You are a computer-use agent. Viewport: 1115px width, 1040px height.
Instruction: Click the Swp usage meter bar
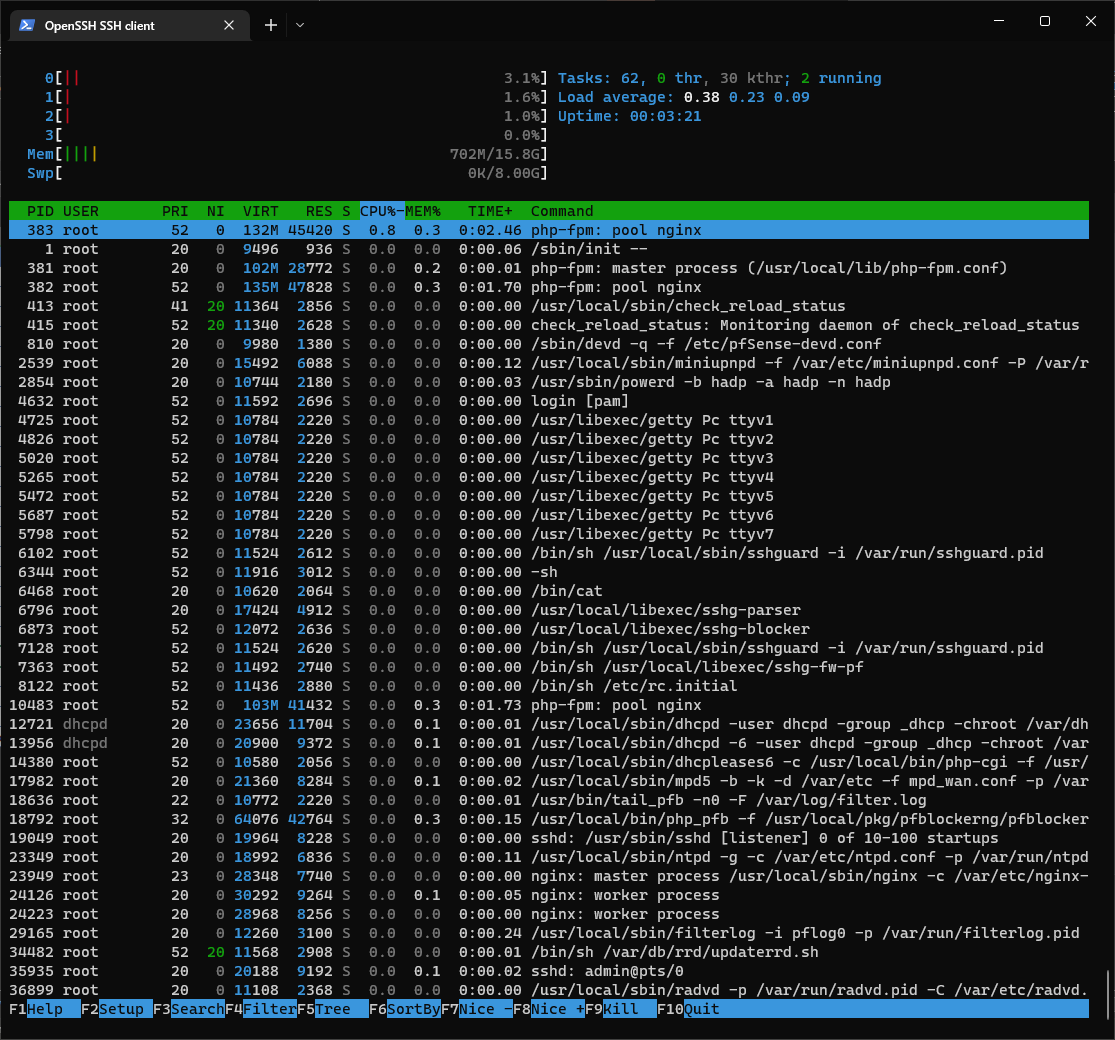point(287,173)
